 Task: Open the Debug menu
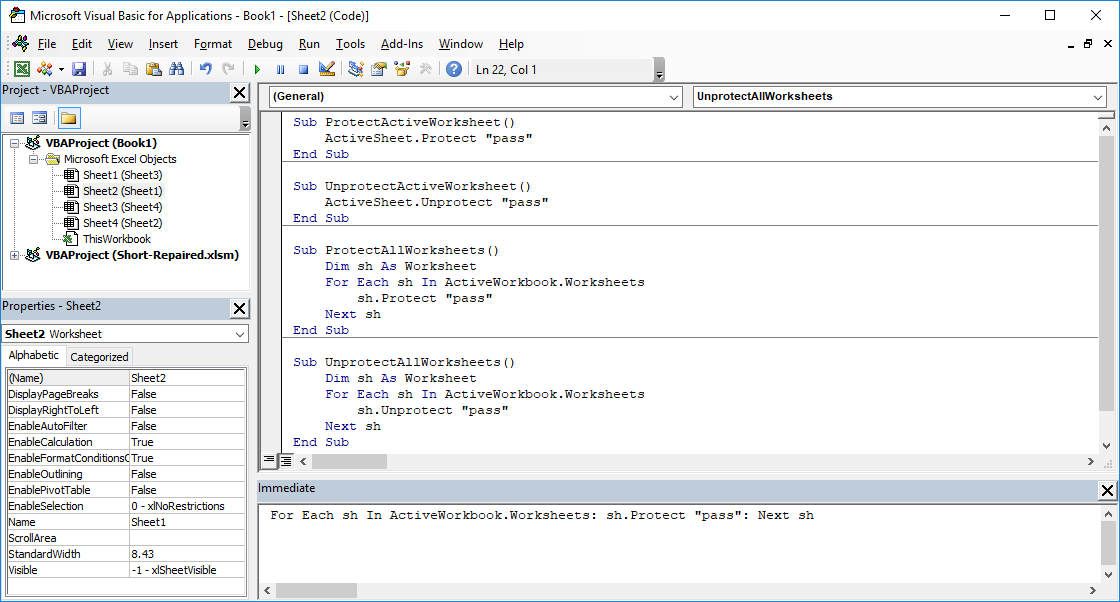(x=265, y=44)
